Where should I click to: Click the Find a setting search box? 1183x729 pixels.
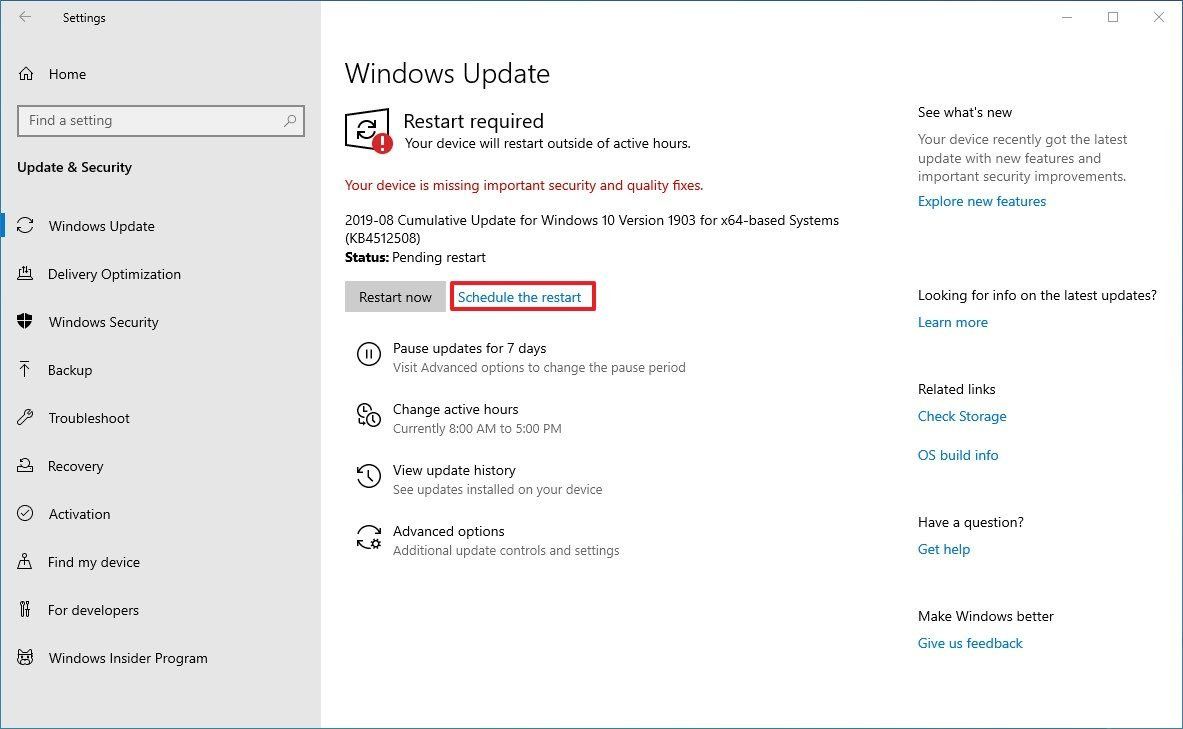(x=150, y=120)
